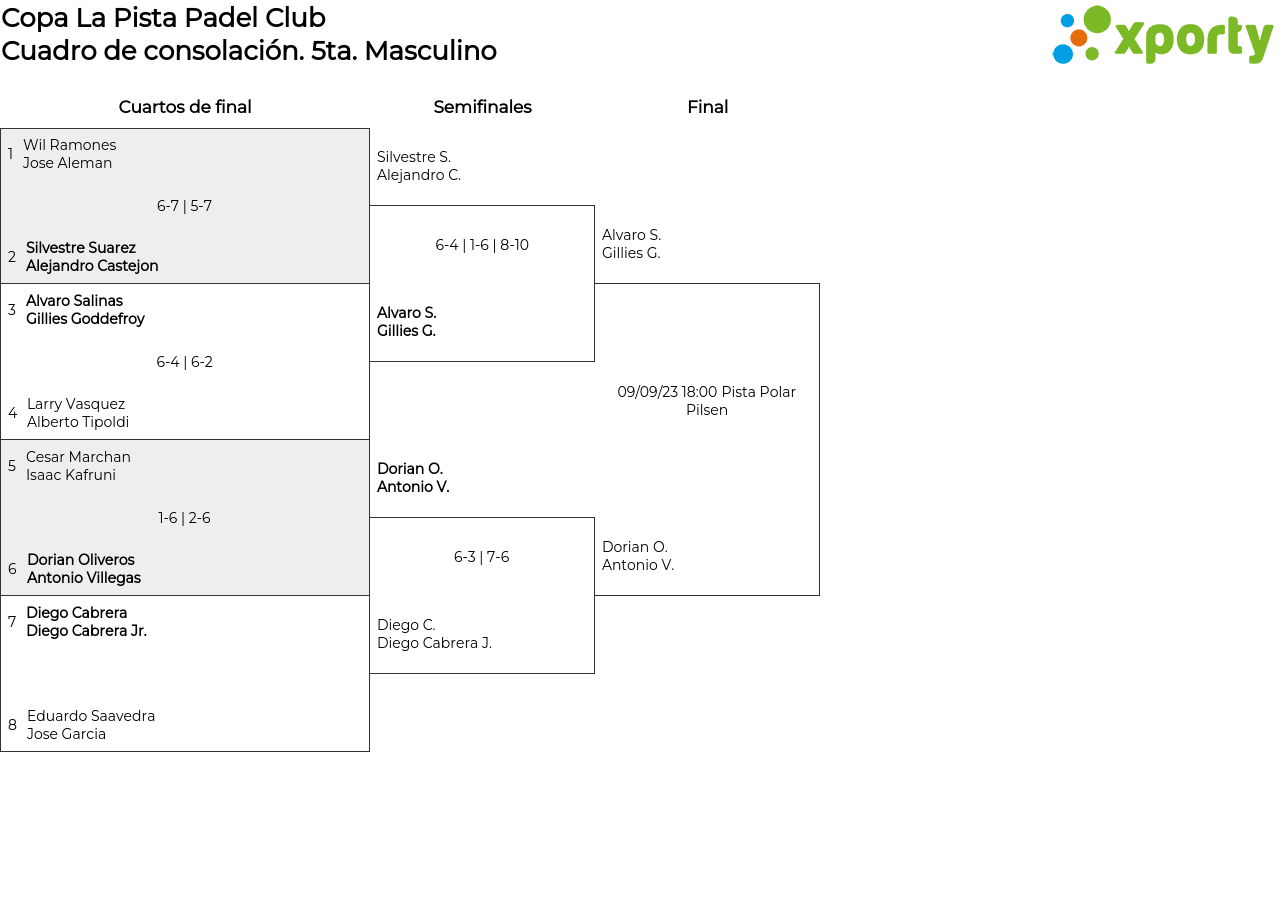Open the Alvaro Salinas / Gillies Goddefroy entry
The height and width of the screenshot is (916, 1280).
(x=85, y=310)
